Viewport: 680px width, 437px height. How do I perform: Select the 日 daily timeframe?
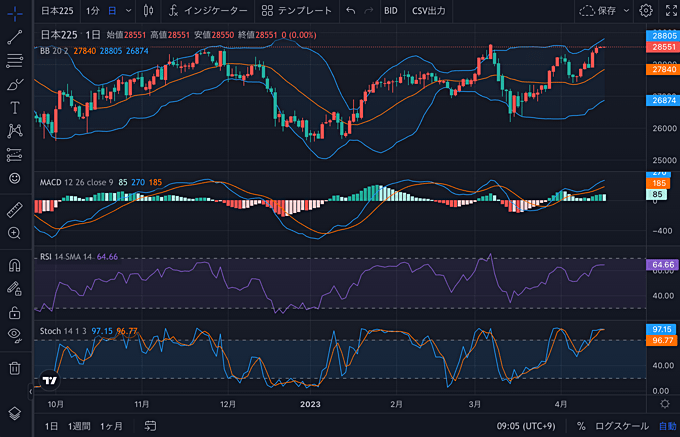click(x=112, y=11)
